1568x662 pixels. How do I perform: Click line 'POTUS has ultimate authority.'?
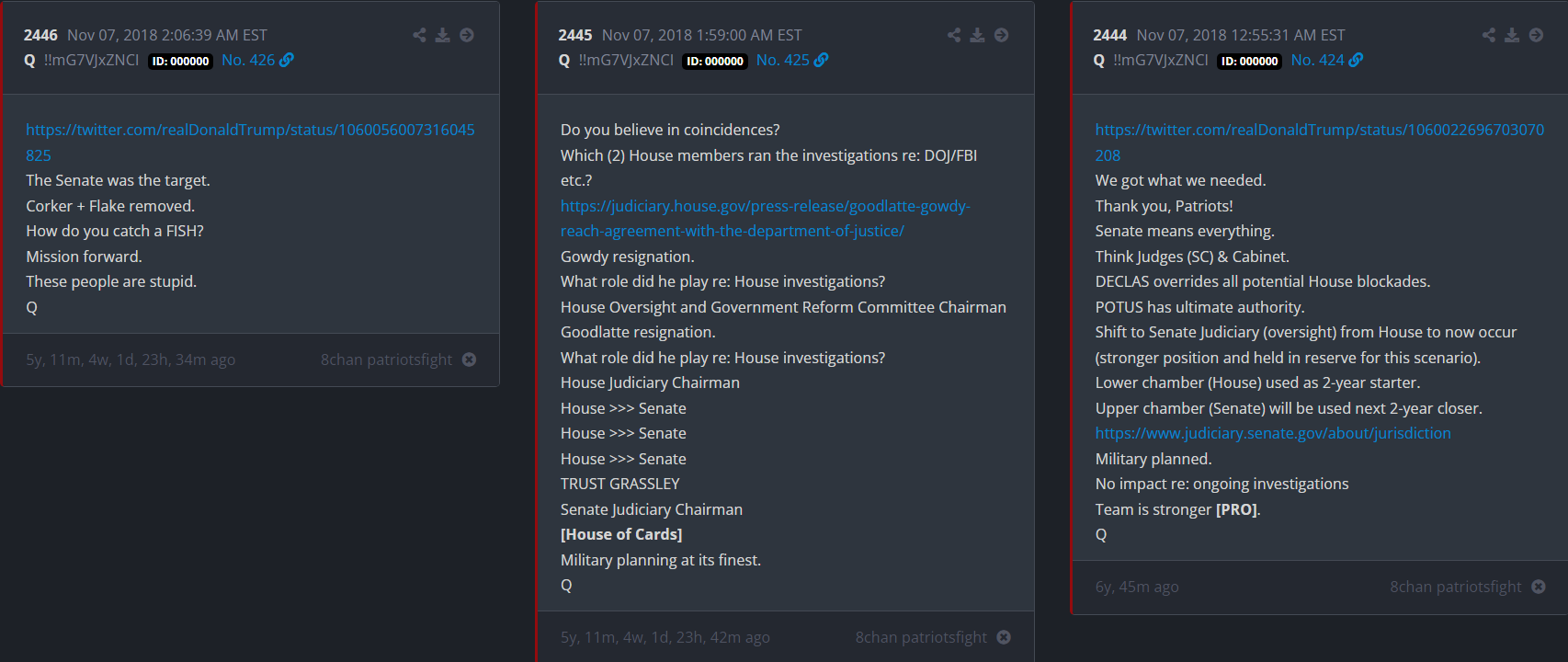coord(1200,307)
